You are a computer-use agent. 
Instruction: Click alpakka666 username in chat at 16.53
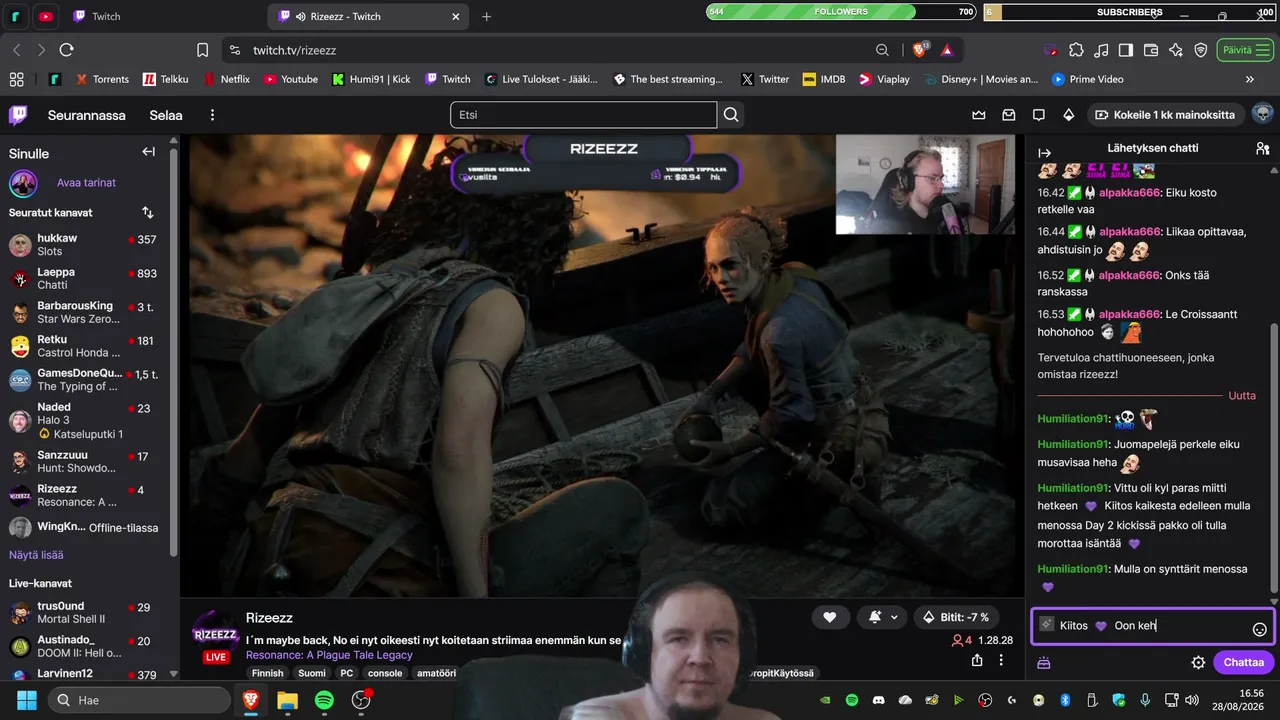[x=1129, y=314]
